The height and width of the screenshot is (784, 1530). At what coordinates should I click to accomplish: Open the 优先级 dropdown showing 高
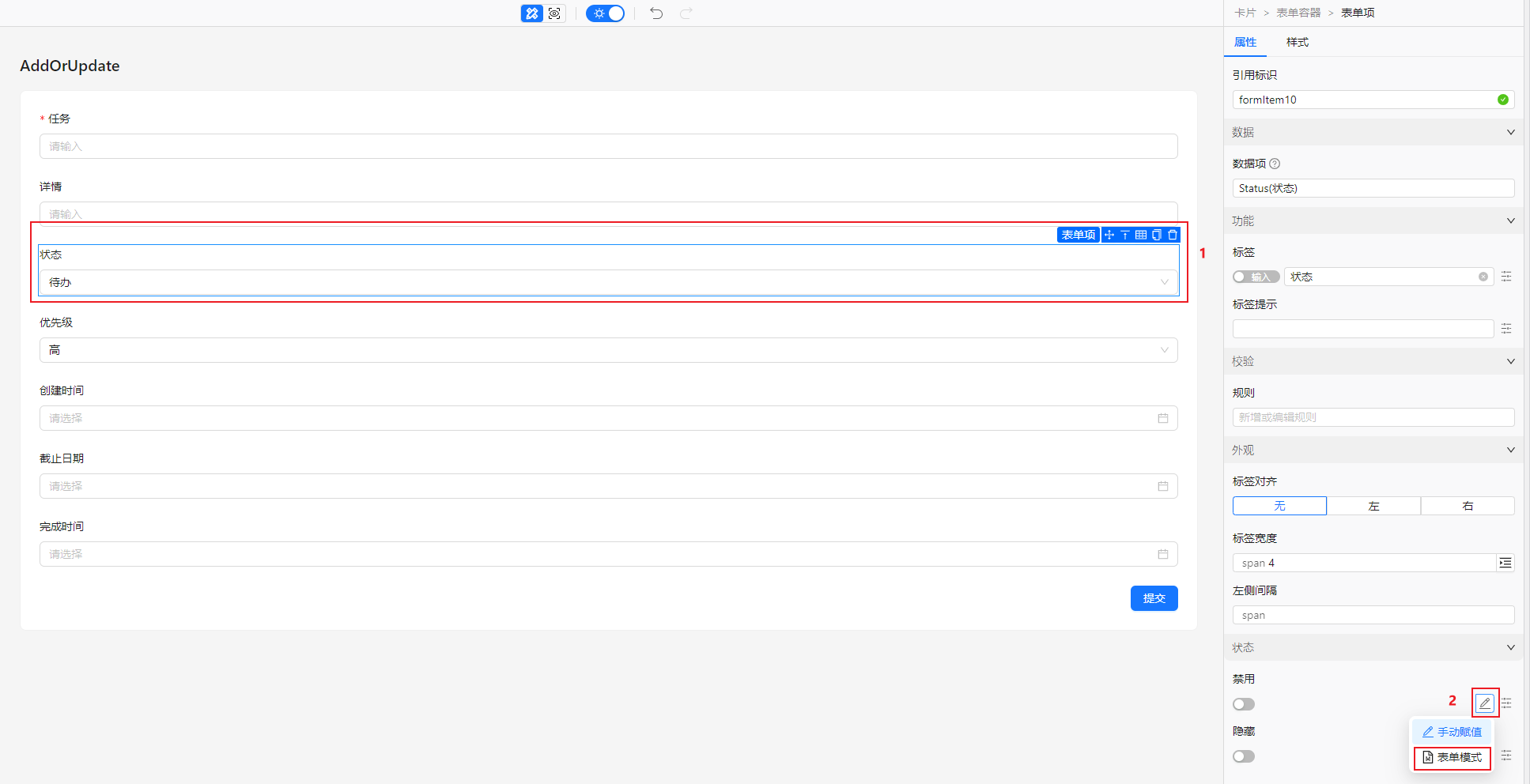pyautogui.click(x=608, y=350)
